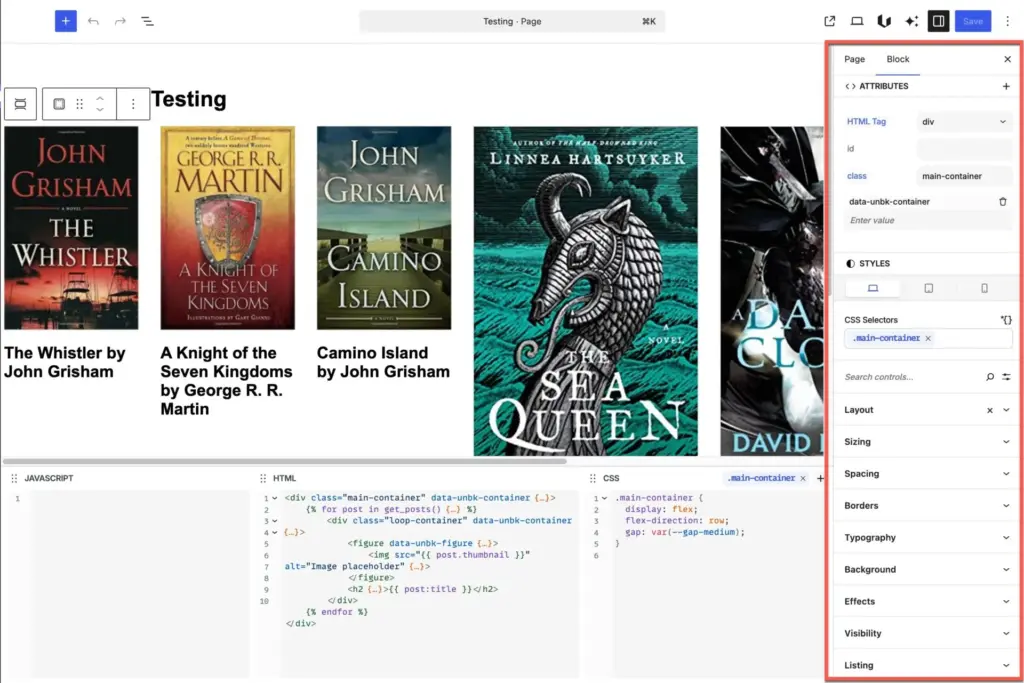This screenshot has height=683, width=1024.
Task: Select the Camino Island book cover
Action: pos(384,228)
